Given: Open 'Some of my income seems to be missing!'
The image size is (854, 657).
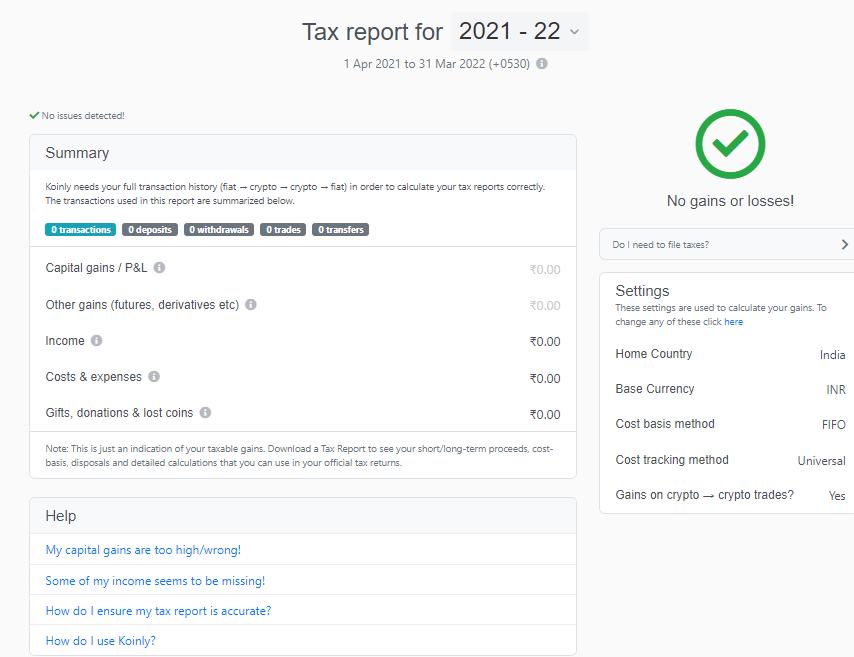Looking at the screenshot, I should coord(155,581).
